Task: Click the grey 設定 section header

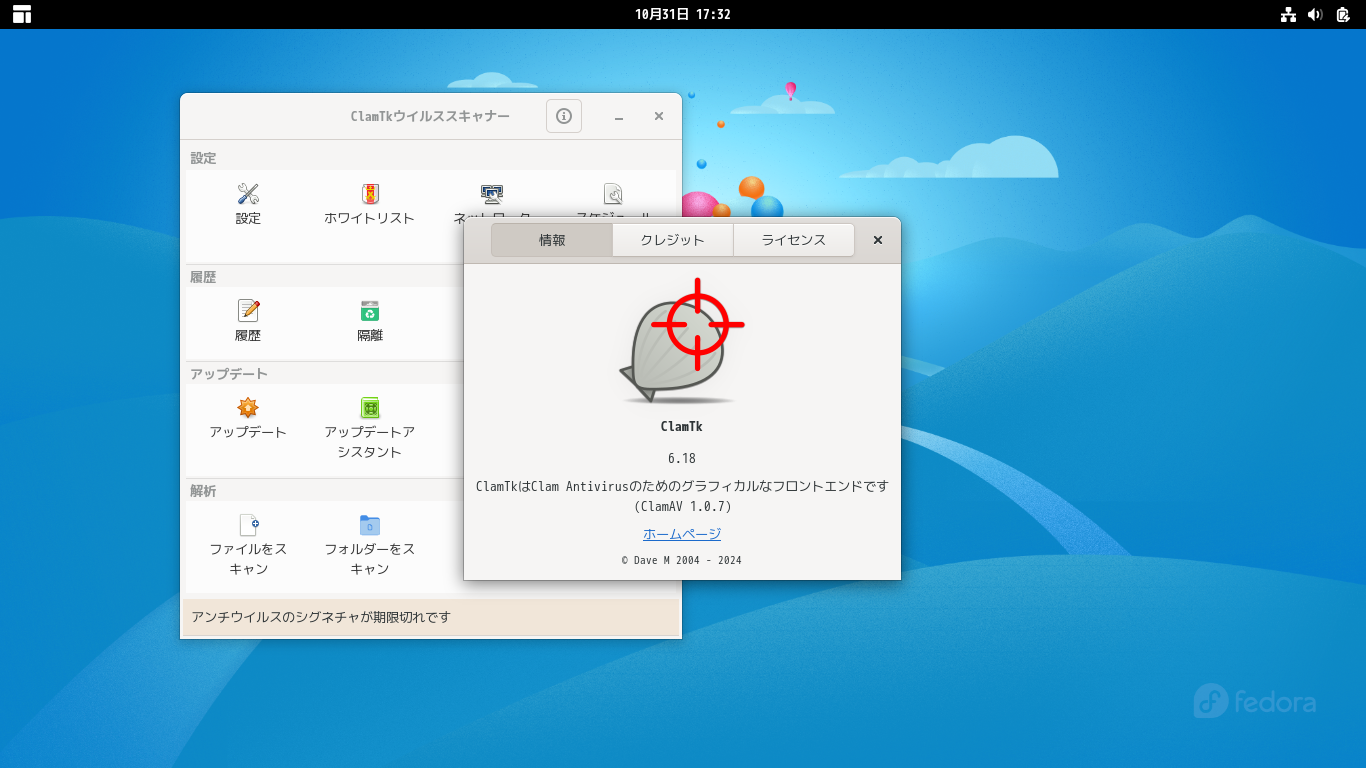Action: 203,158
